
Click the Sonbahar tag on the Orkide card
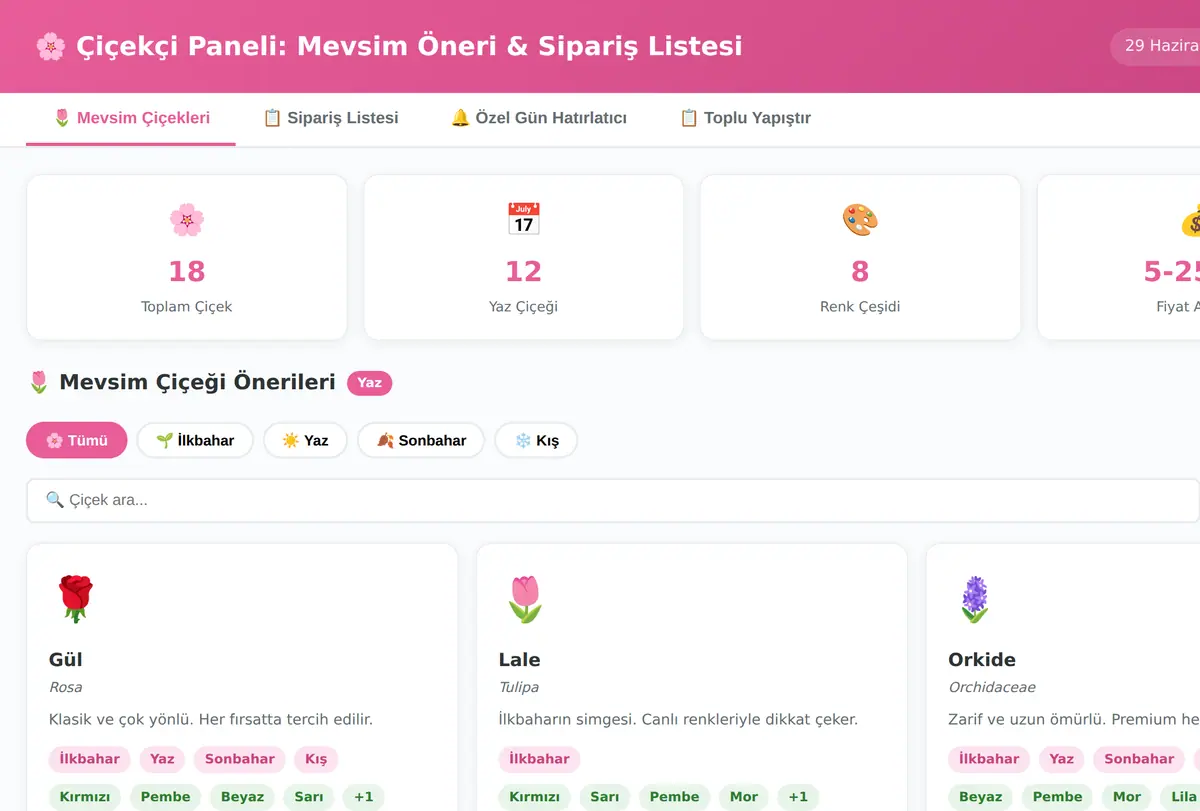pos(1139,759)
